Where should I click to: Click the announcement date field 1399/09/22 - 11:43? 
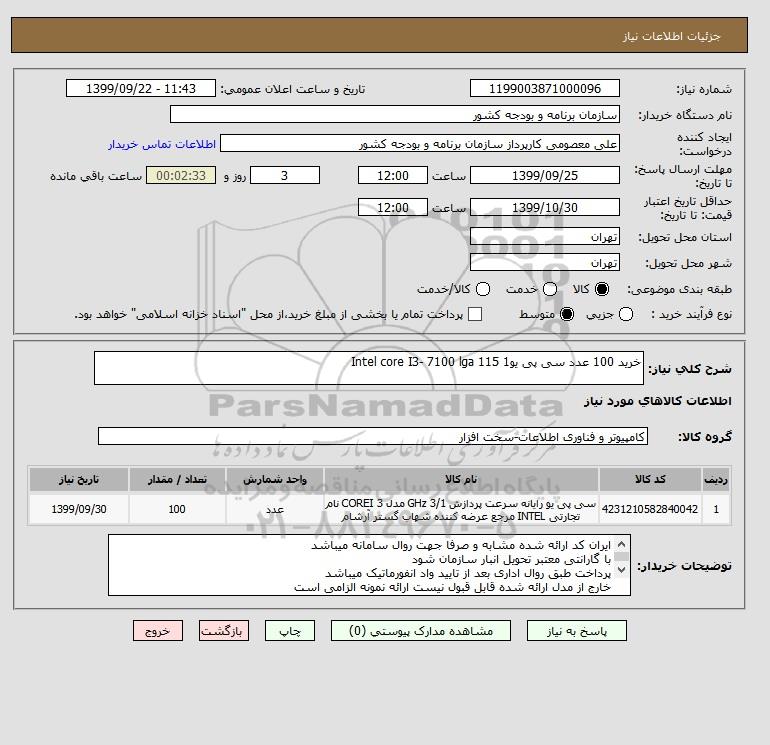(x=140, y=88)
